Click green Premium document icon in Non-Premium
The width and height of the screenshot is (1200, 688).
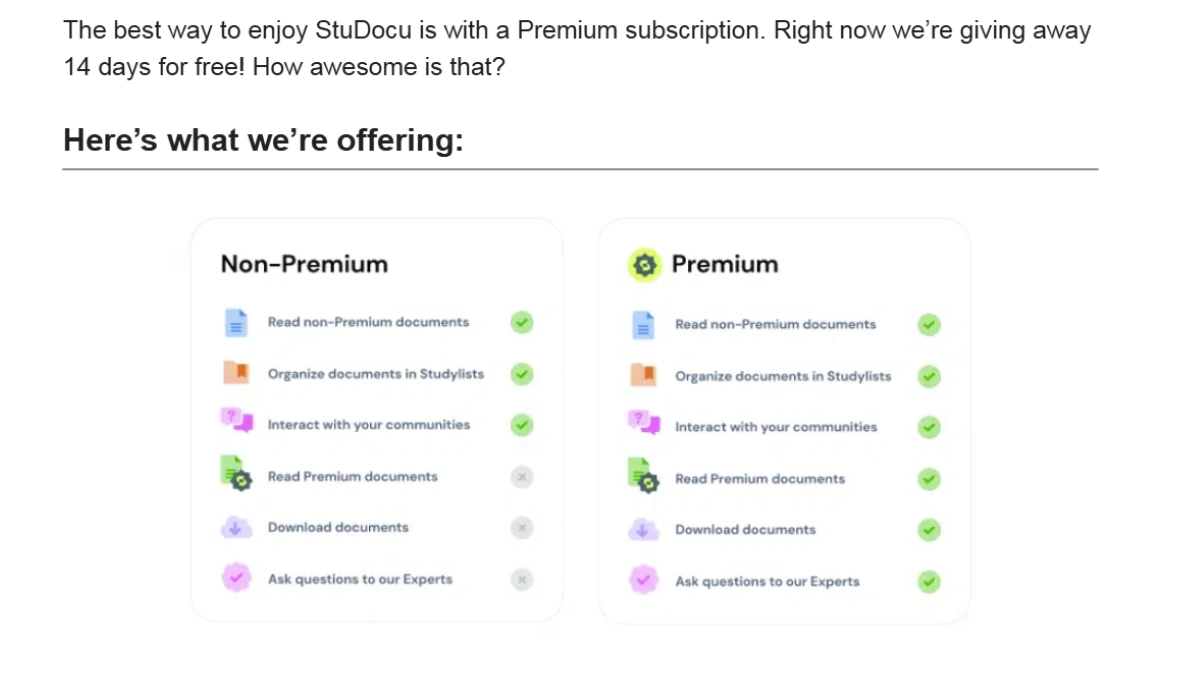236,473
